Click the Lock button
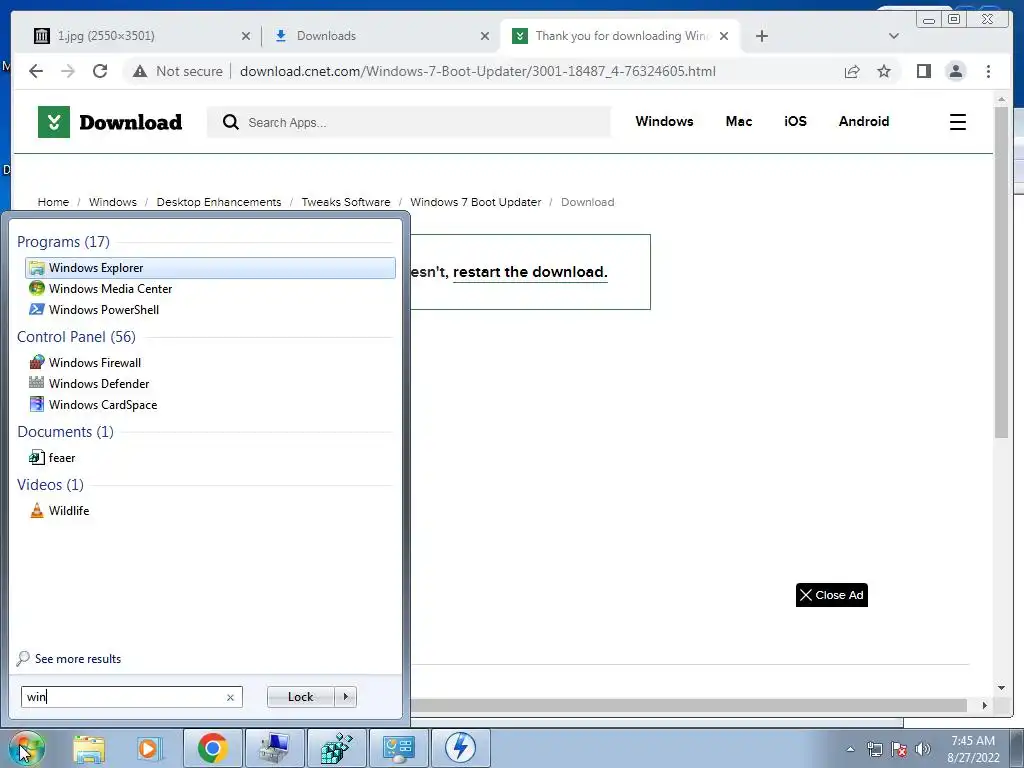 300,697
